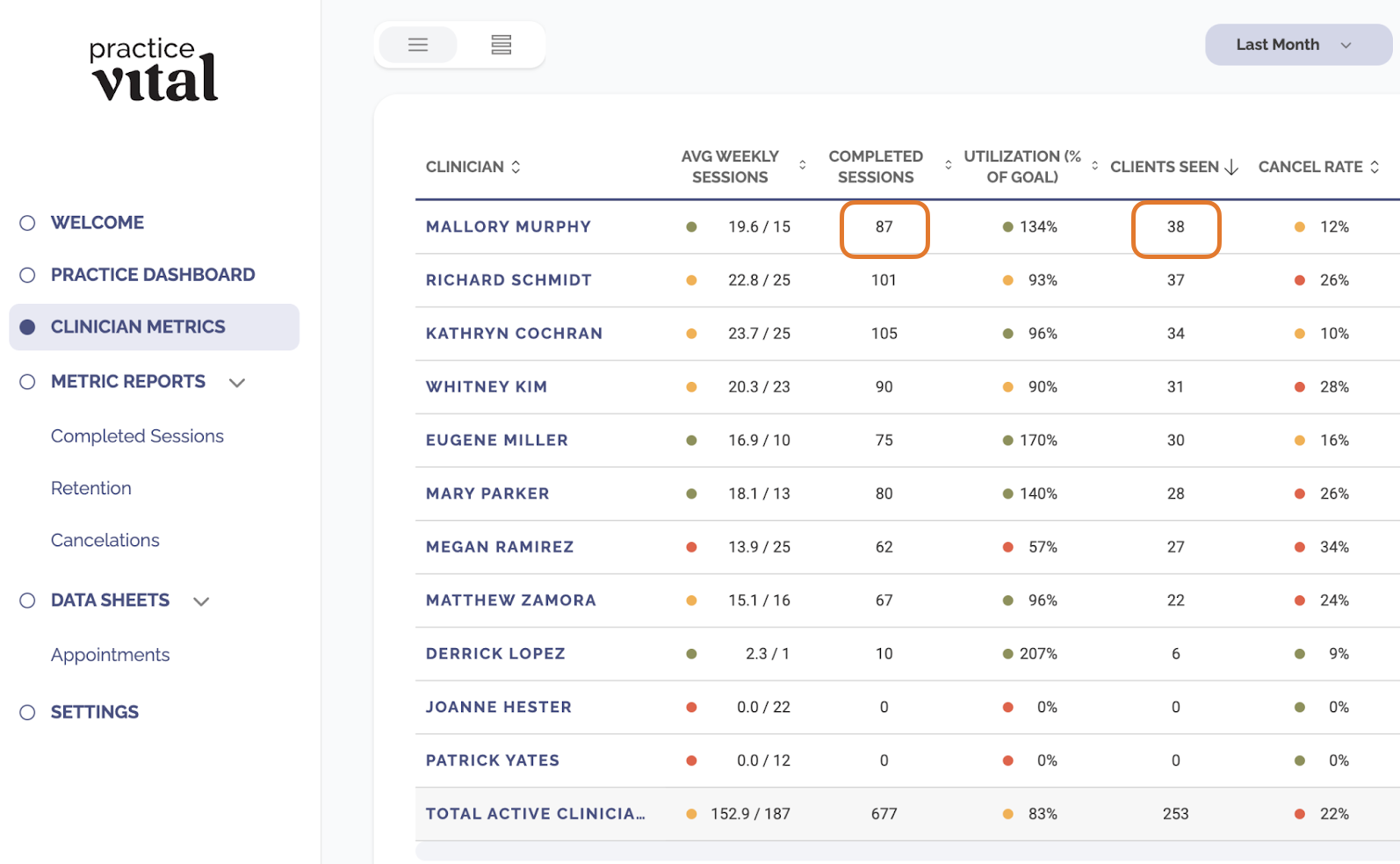Image resolution: width=1400 pixels, height=864 pixels.
Task: Switch to the compact list view icon
Action: 418,45
